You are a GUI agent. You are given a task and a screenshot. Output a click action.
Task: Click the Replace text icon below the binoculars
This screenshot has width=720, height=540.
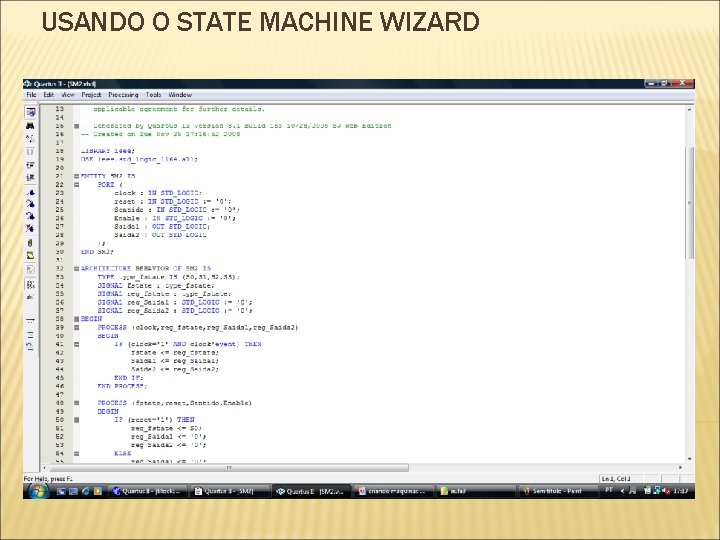pos(30,139)
